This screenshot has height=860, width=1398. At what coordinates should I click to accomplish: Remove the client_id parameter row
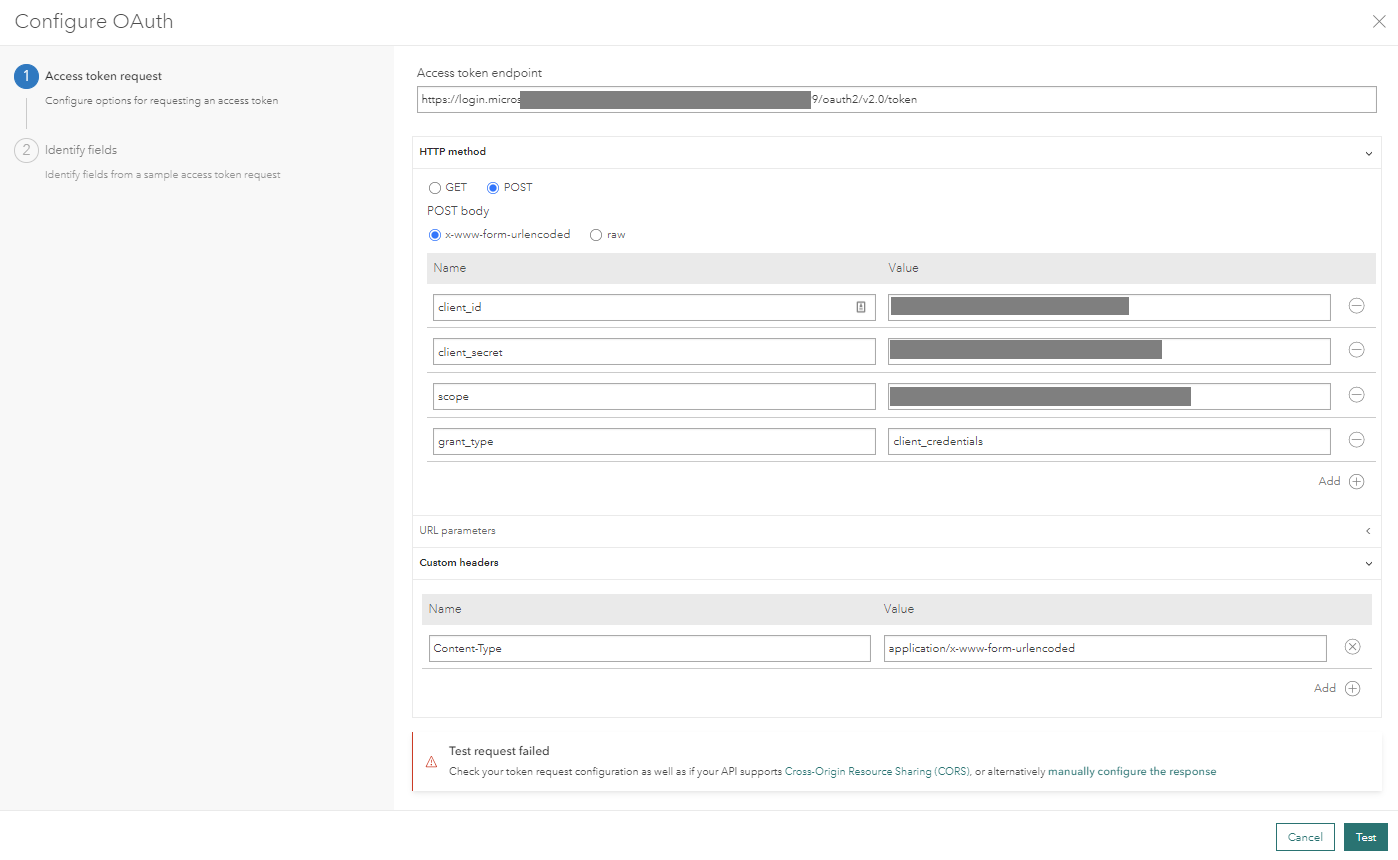point(1356,306)
